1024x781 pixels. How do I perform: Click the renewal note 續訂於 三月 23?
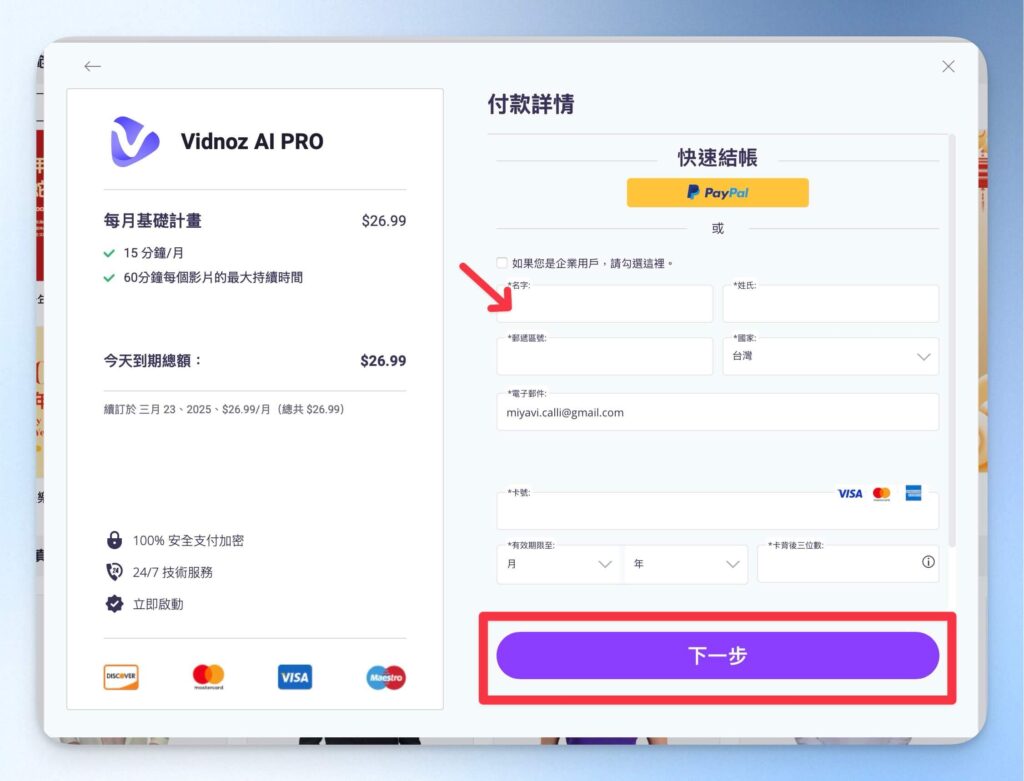(224, 409)
